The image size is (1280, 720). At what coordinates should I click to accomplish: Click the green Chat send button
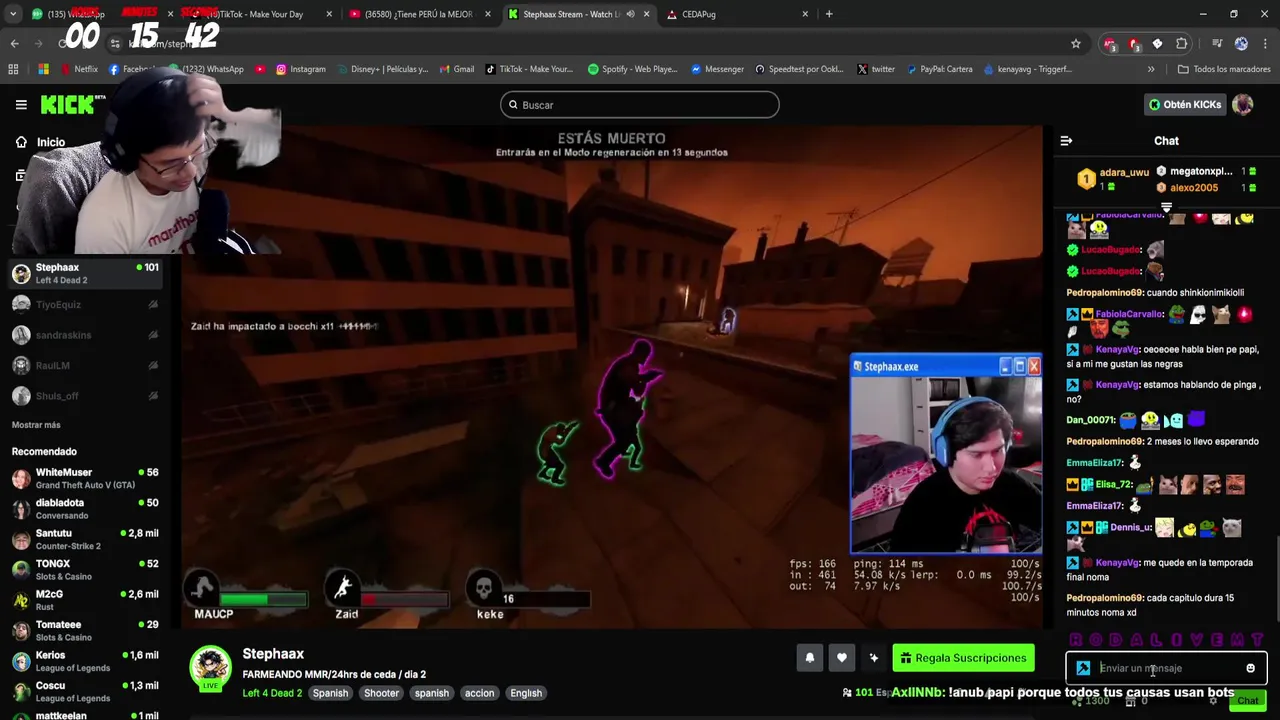[1247, 701]
